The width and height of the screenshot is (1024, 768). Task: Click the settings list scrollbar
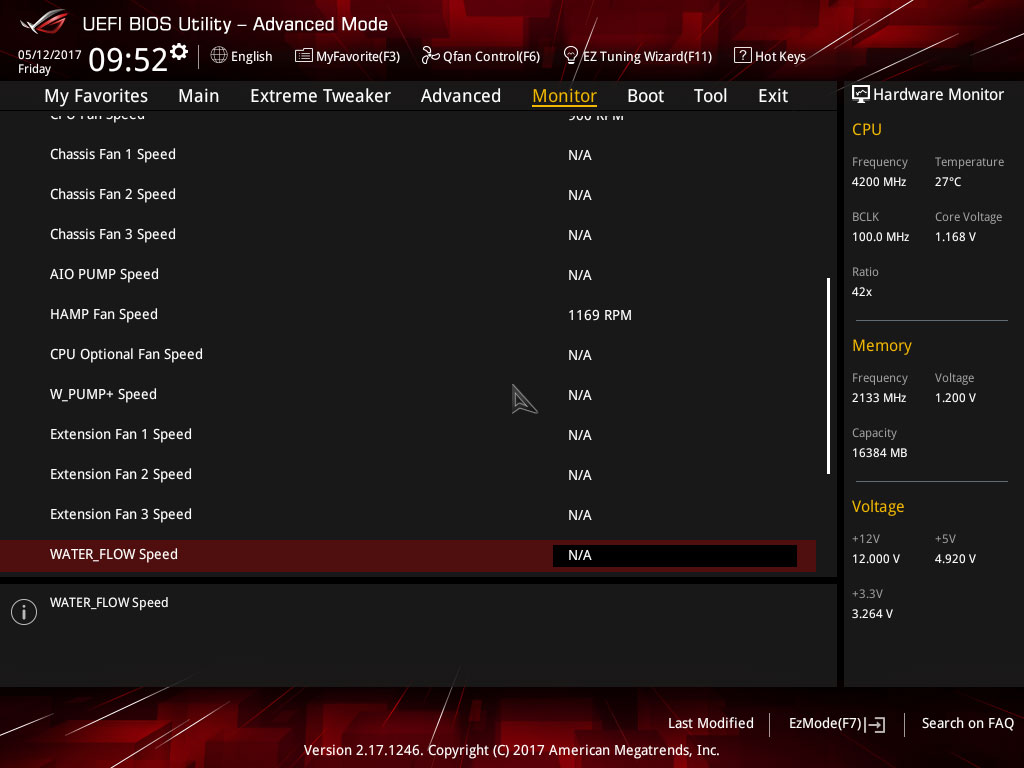pos(828,376)
